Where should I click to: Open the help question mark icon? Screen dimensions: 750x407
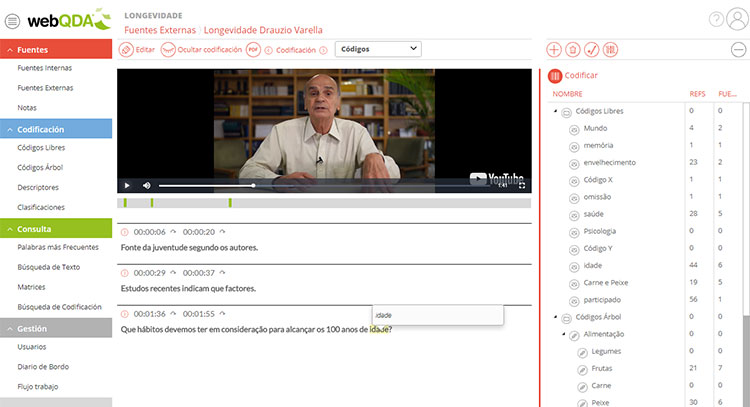coord(716,19)
